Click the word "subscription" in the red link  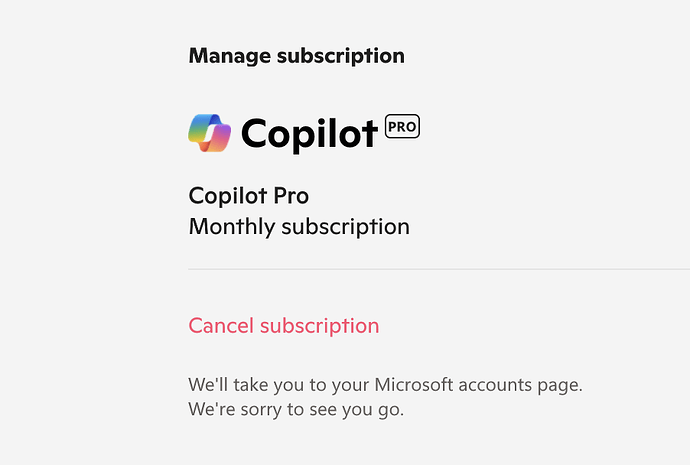(319, 327)
